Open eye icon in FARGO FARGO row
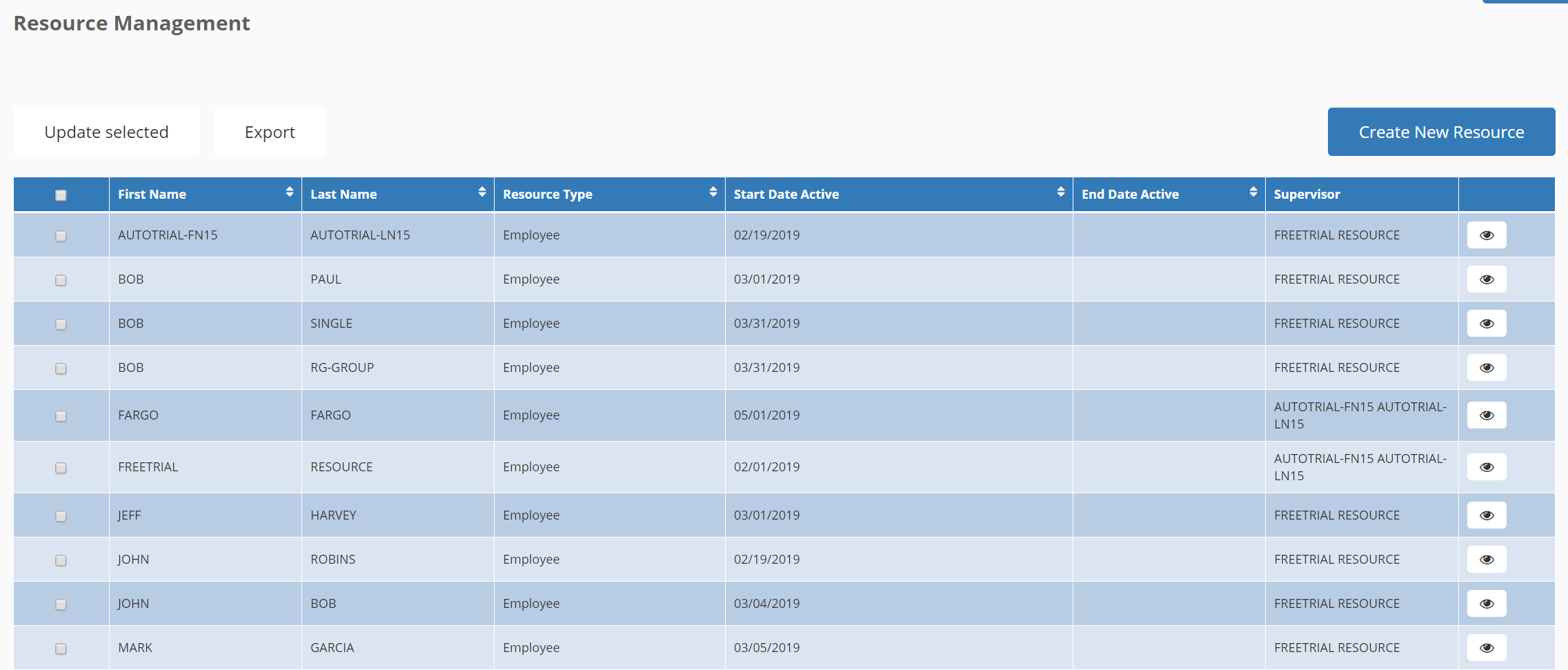The width and height of the screenshot is (1568, 670). pos(1486,415)
